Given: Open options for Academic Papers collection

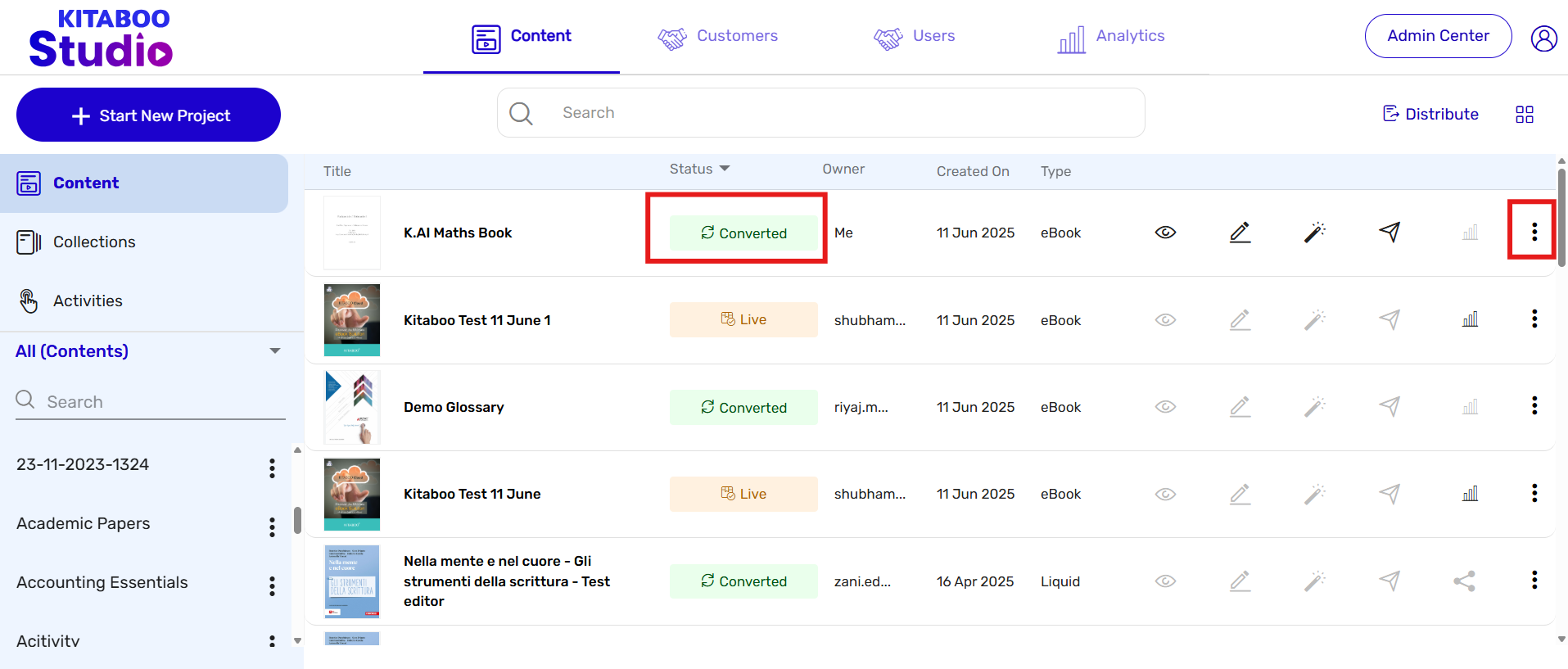Looking at the screenshot, I should click(x=272, y=527).
